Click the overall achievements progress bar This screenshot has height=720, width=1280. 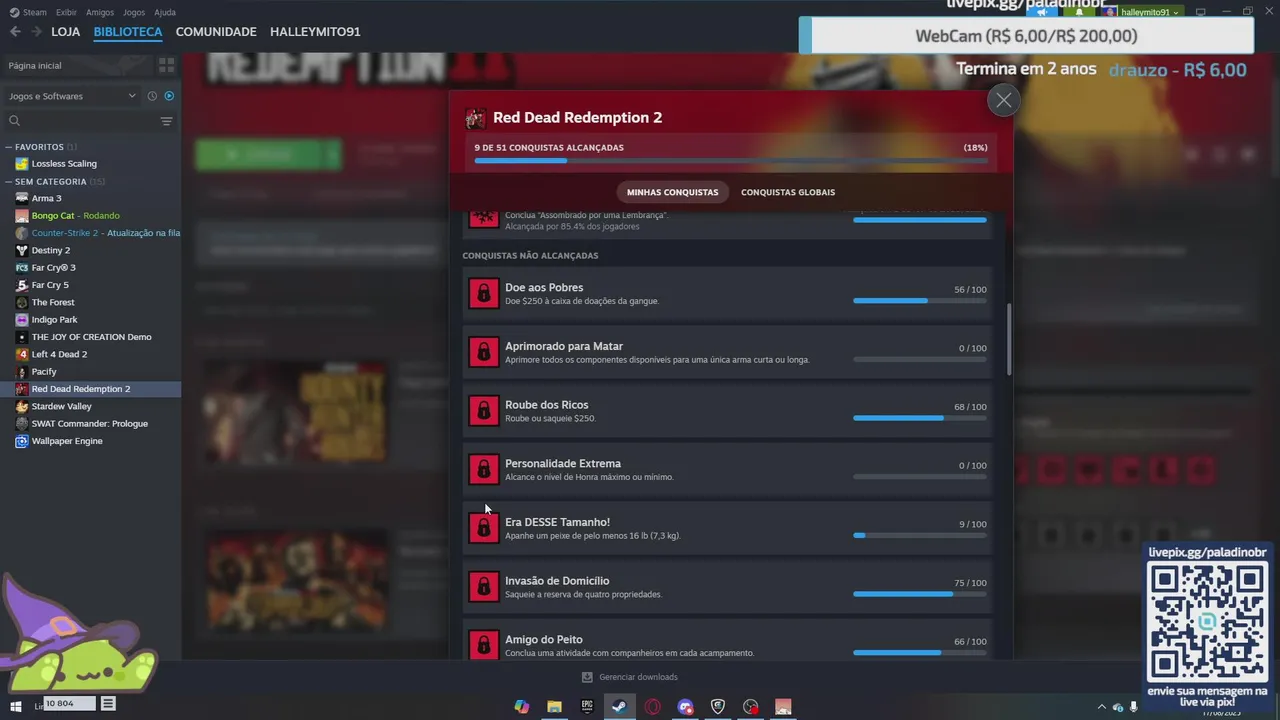[731, 160]
